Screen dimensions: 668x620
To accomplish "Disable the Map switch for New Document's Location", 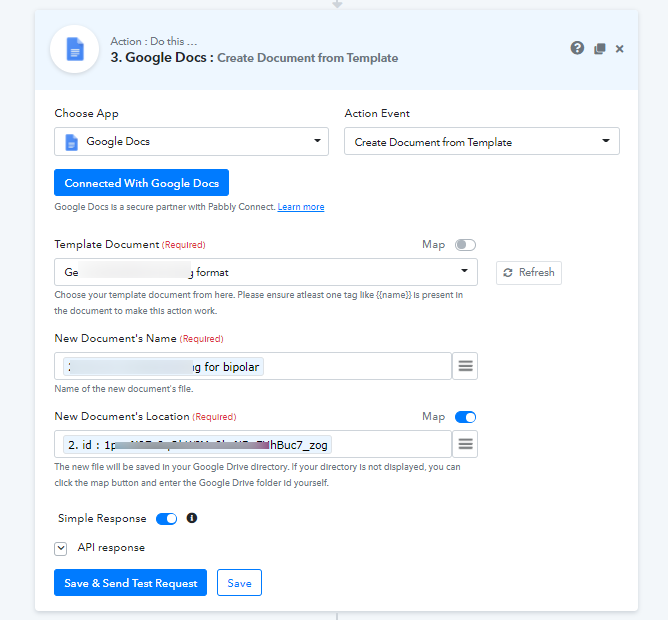I will [x=465, y=417].
